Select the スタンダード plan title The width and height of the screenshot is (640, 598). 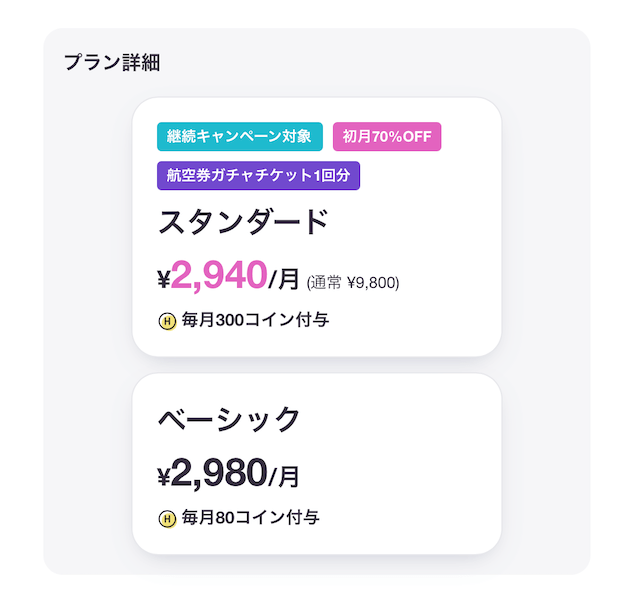click(243, 222)
